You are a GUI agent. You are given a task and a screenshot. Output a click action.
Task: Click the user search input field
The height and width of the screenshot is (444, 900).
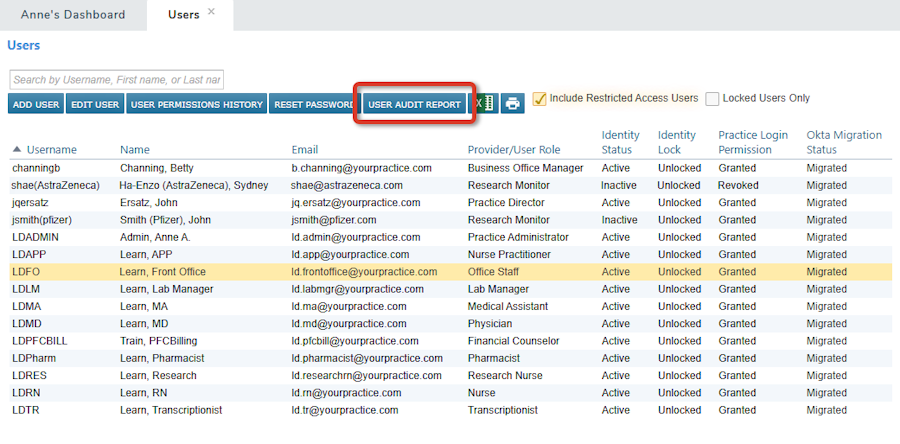tap(117, 80)
